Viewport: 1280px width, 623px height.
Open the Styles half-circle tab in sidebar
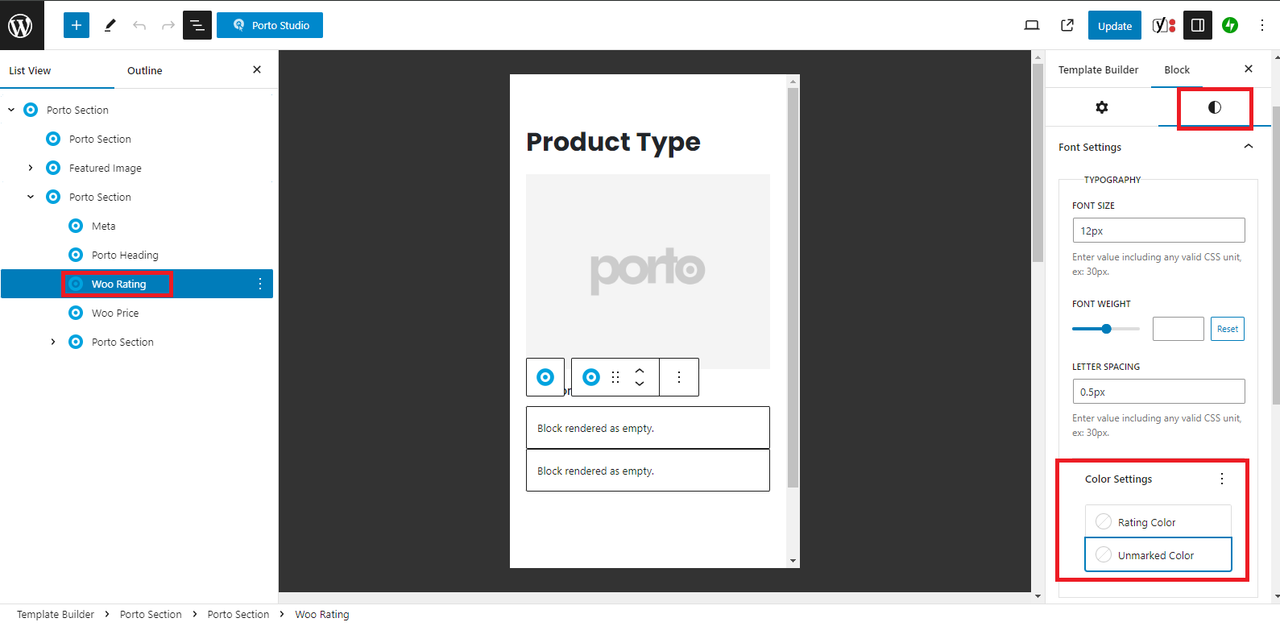tap(1214, 107)
